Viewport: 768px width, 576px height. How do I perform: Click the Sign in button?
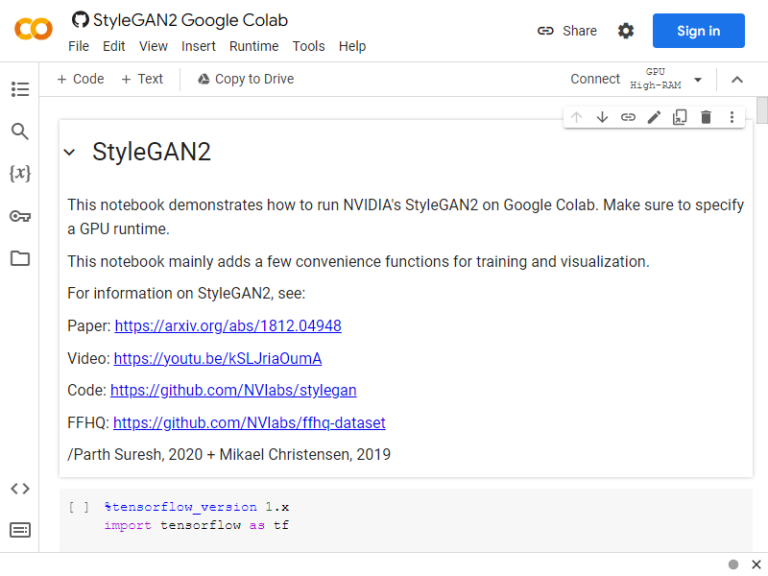pos(698,31)
